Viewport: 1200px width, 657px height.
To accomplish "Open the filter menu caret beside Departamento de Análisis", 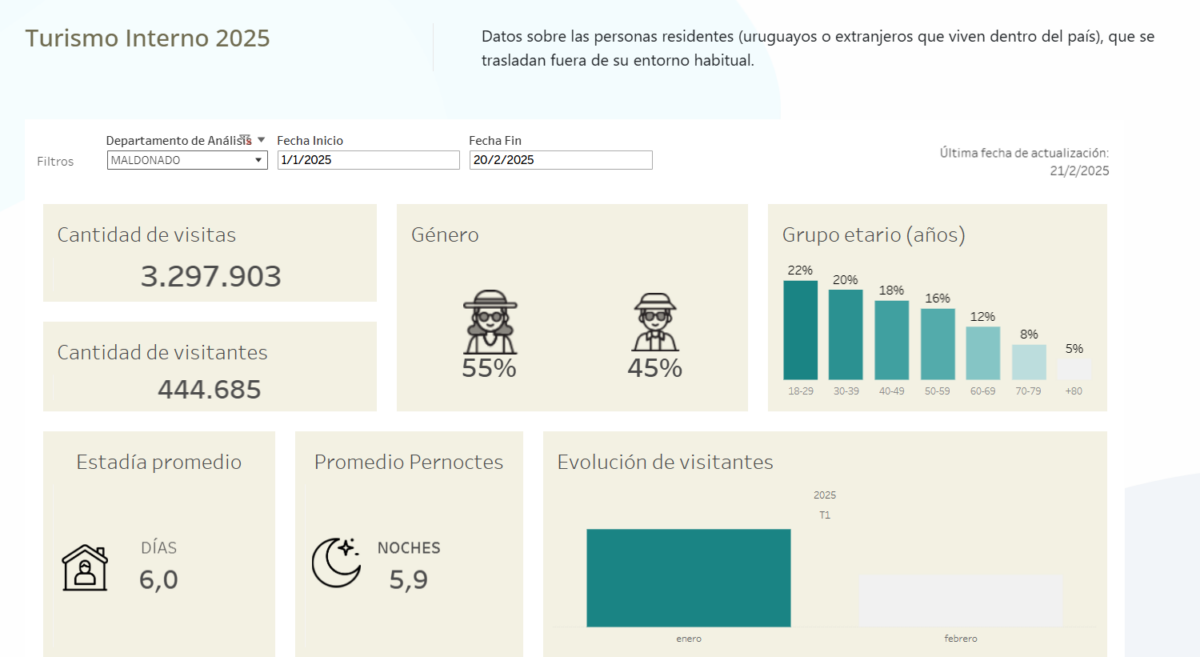I will coord(261,141).
